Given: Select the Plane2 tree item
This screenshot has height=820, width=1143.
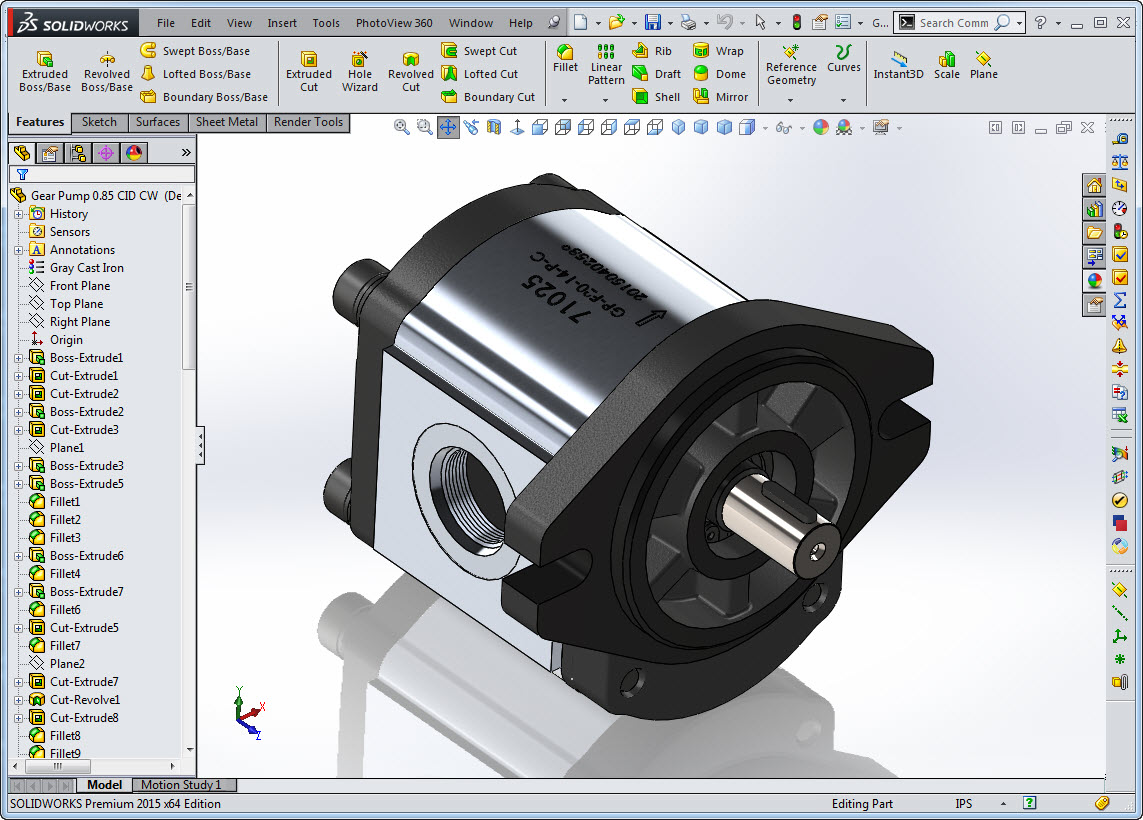Looking at the screenshot, I should coord(57,663).
